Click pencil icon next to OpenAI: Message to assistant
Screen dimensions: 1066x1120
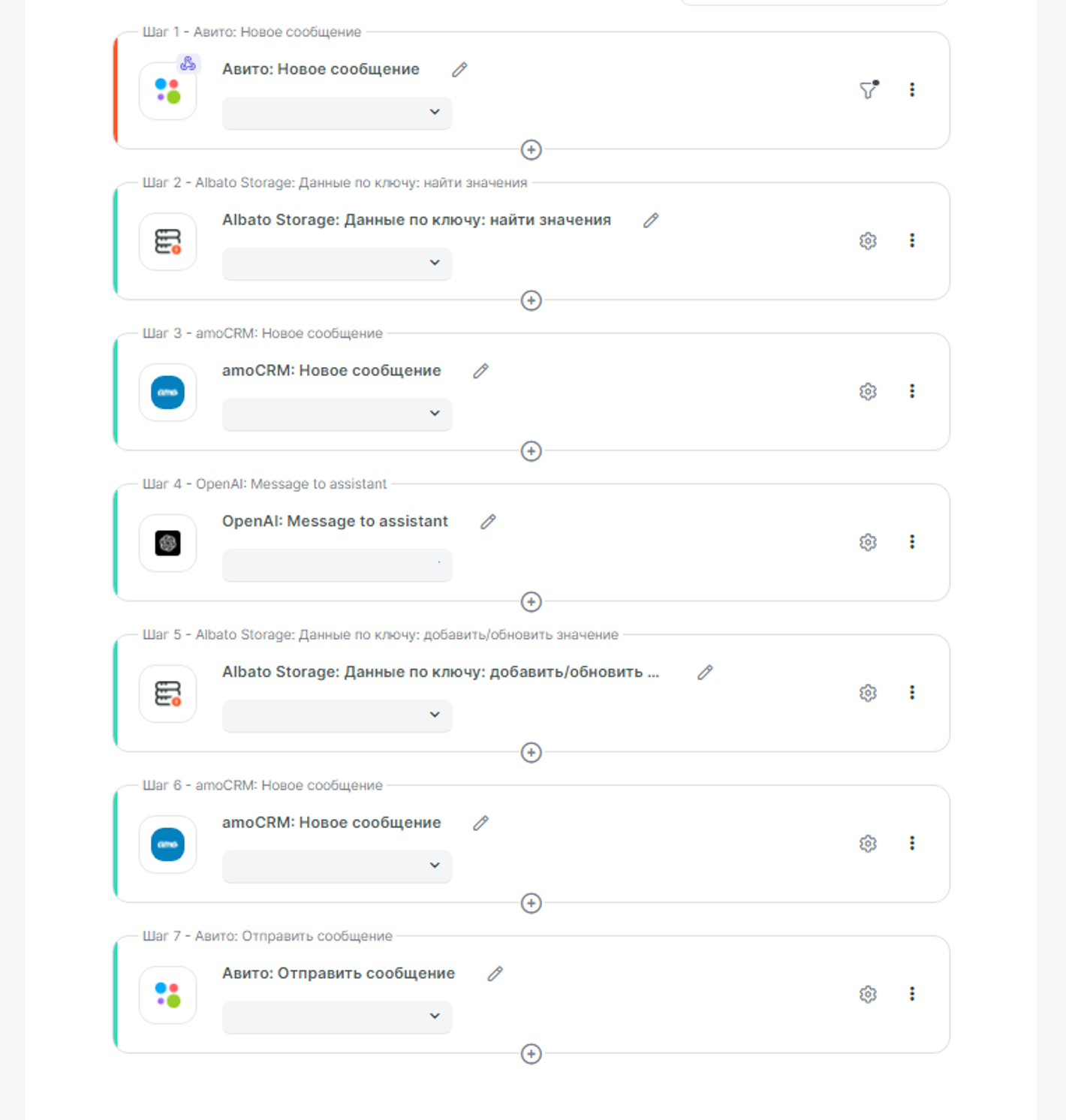(488, 522)
